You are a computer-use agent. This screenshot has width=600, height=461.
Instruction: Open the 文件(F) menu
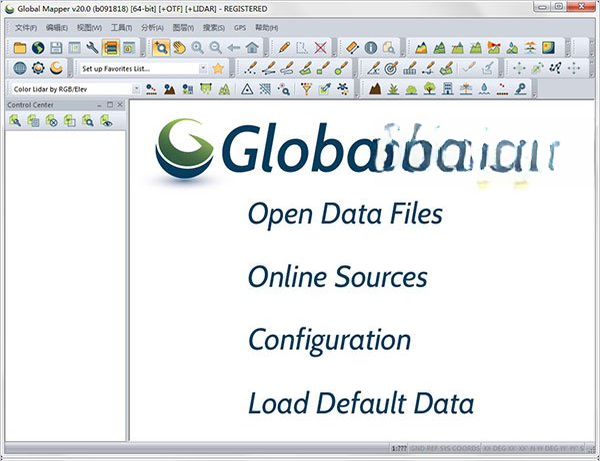[x=26, y=28]
